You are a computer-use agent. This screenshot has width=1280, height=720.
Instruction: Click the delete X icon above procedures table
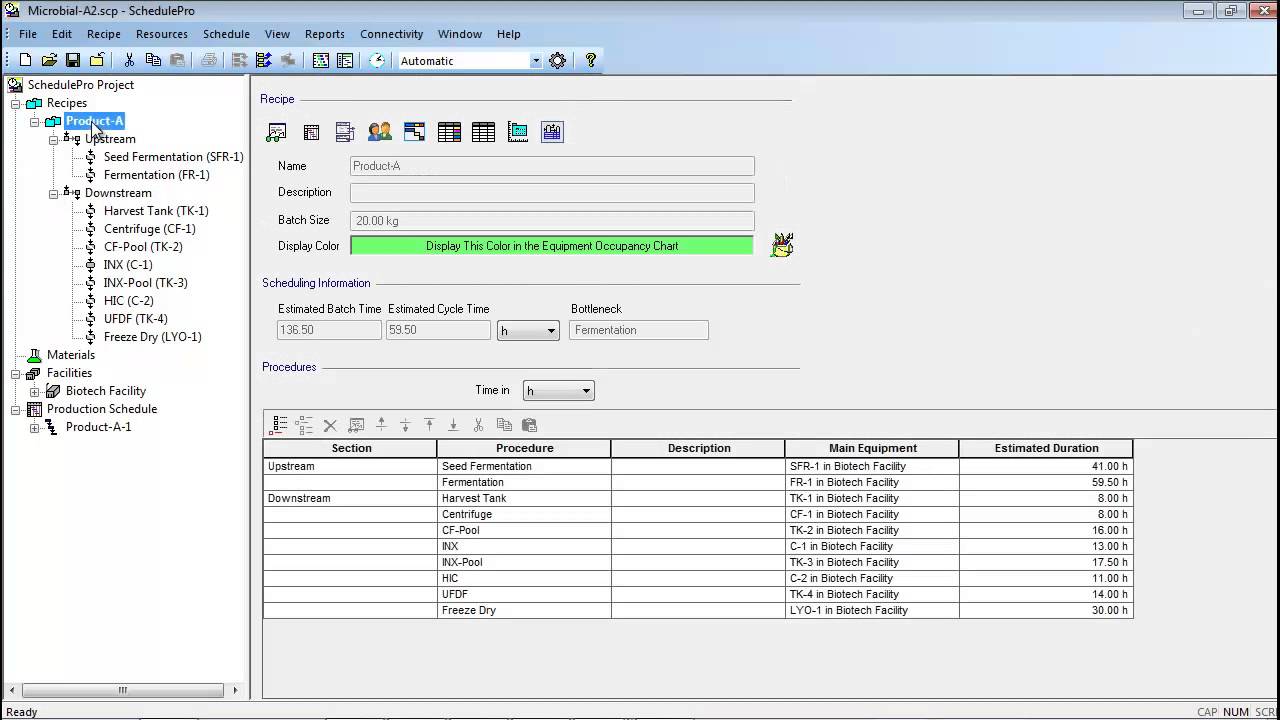click(x=330, y=425)
